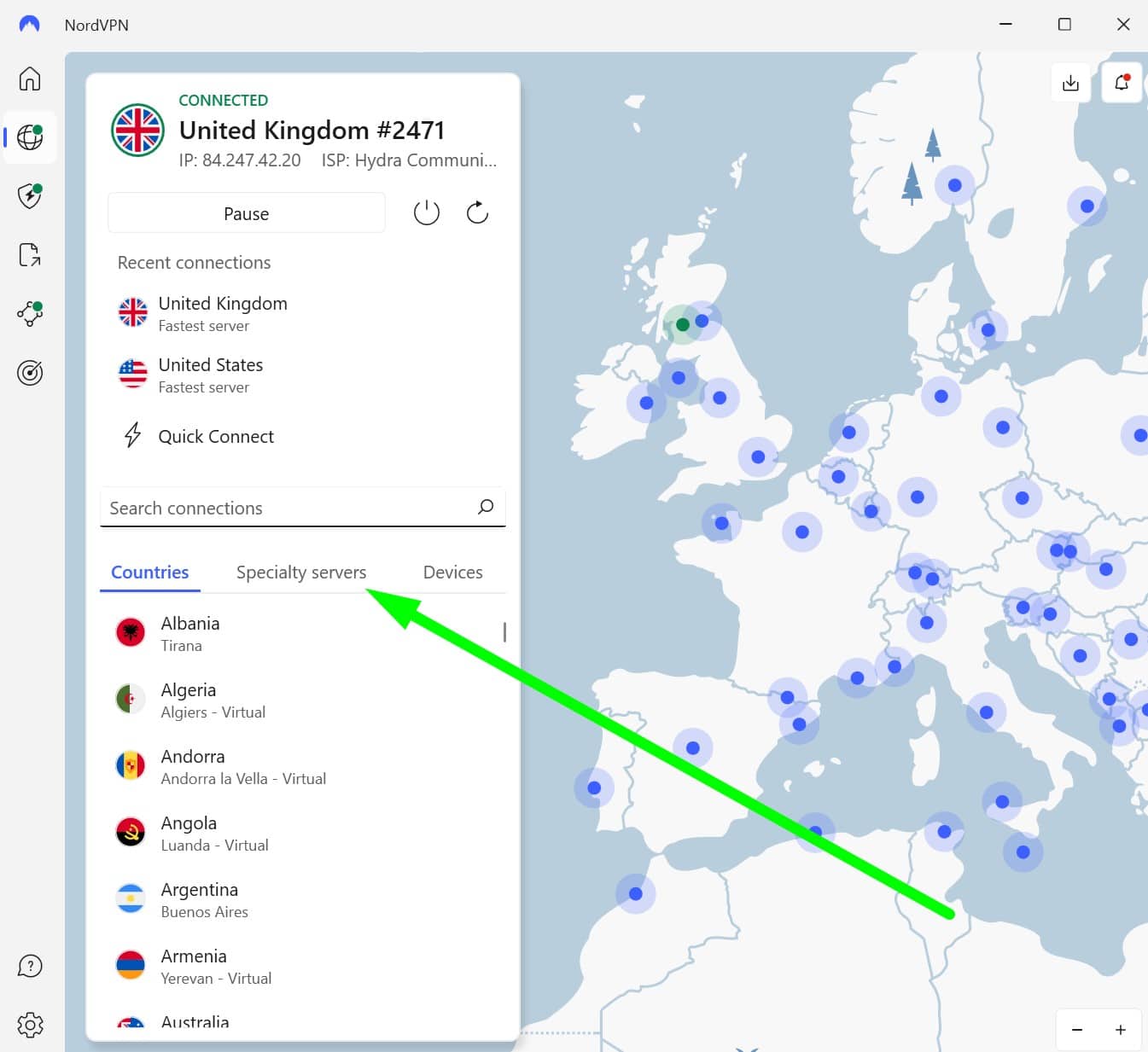1148x1052 pixels.
Task: Switch to the Devices tab
Action: 452,572
